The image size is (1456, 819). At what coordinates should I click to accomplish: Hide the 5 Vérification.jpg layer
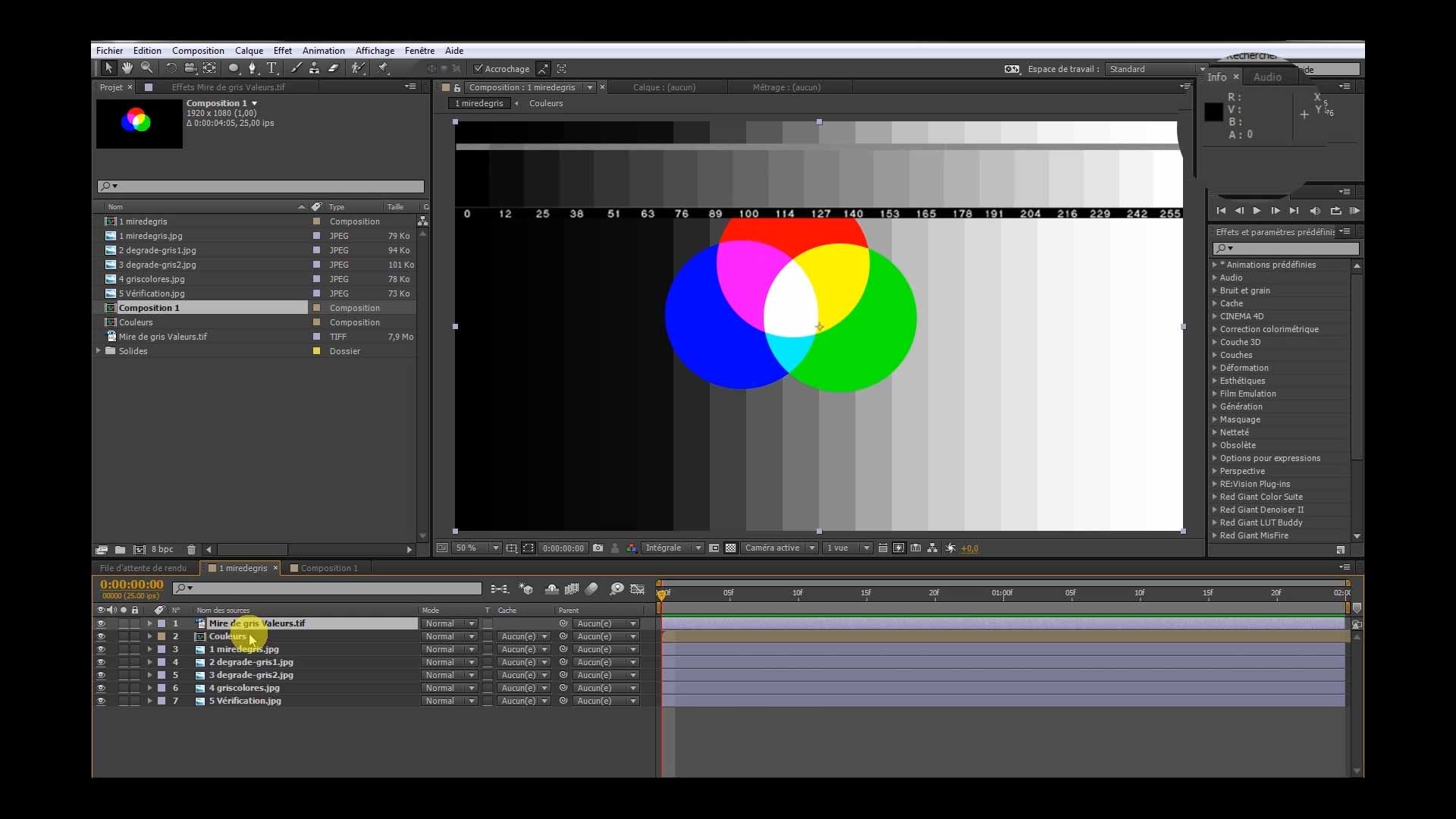[101, 701]
